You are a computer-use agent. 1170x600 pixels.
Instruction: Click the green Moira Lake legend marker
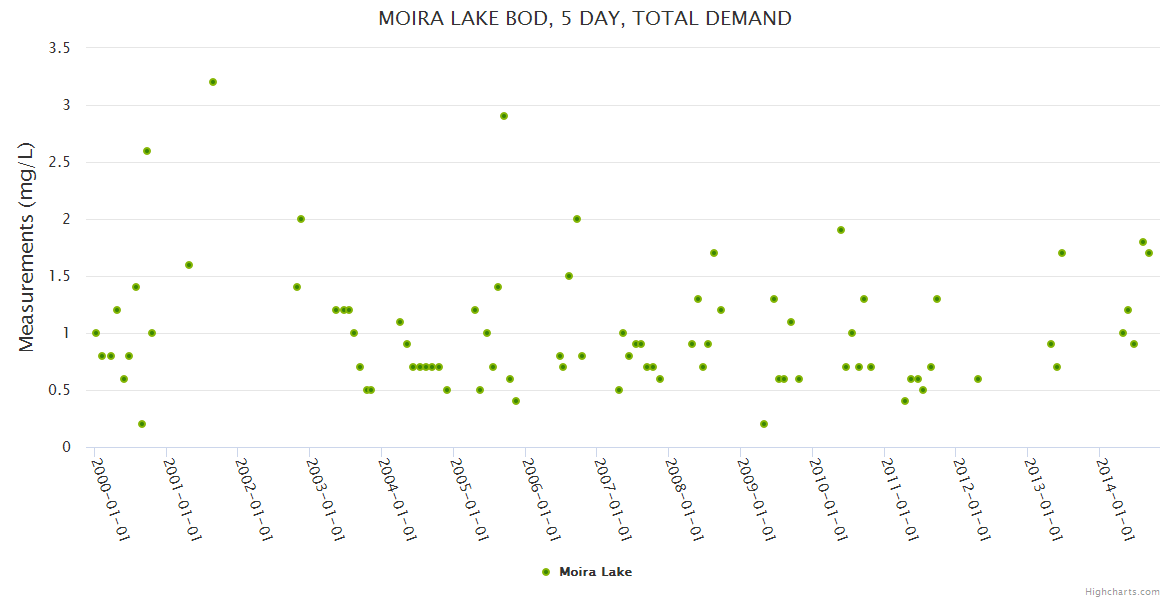545,572
